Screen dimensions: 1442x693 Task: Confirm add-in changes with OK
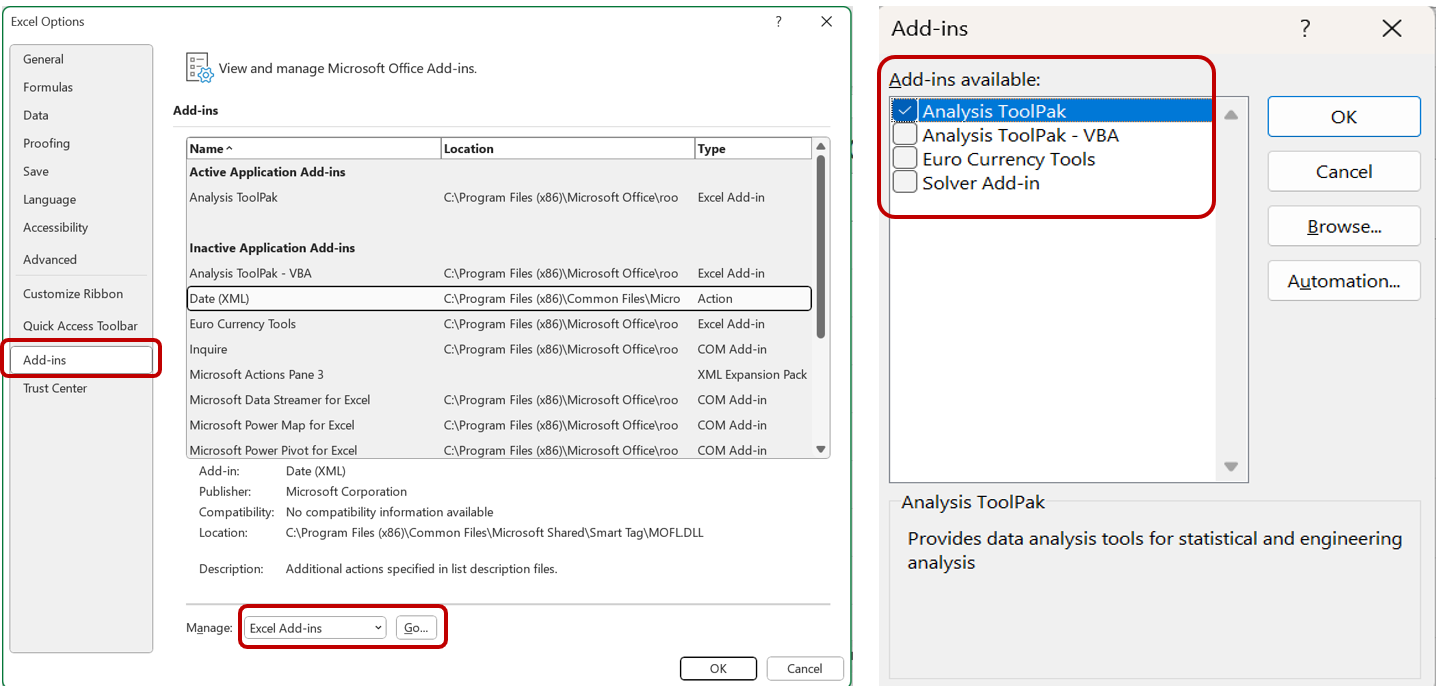click(1343, 116)
